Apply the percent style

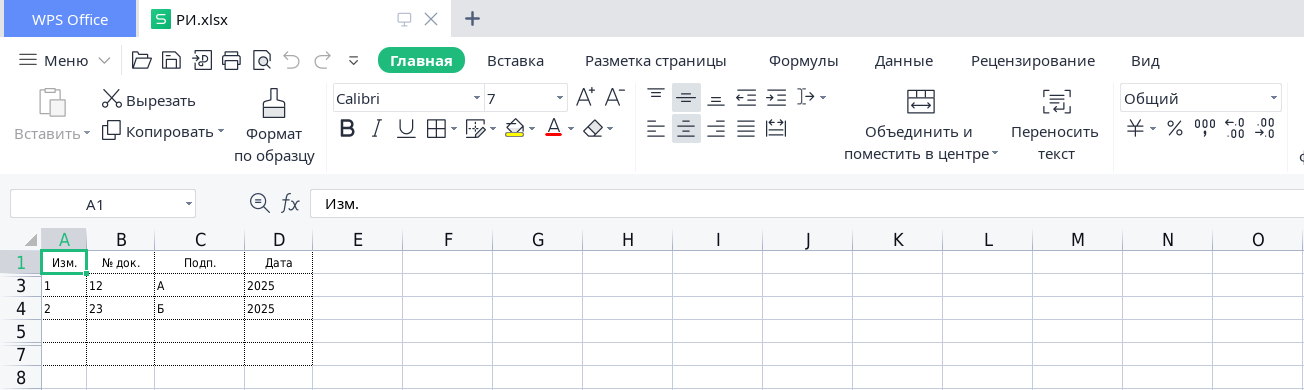coord(1175,129)
